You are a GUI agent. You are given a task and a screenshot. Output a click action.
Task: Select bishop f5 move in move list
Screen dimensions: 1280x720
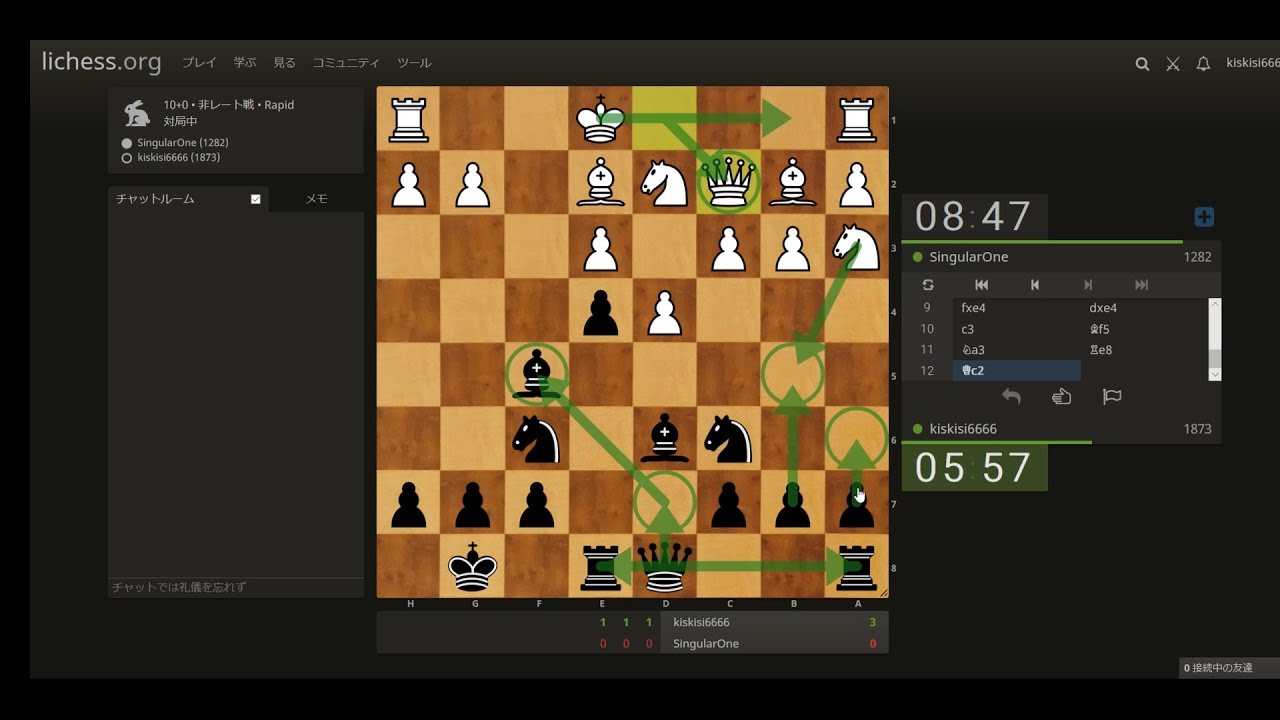point(1143,329)
